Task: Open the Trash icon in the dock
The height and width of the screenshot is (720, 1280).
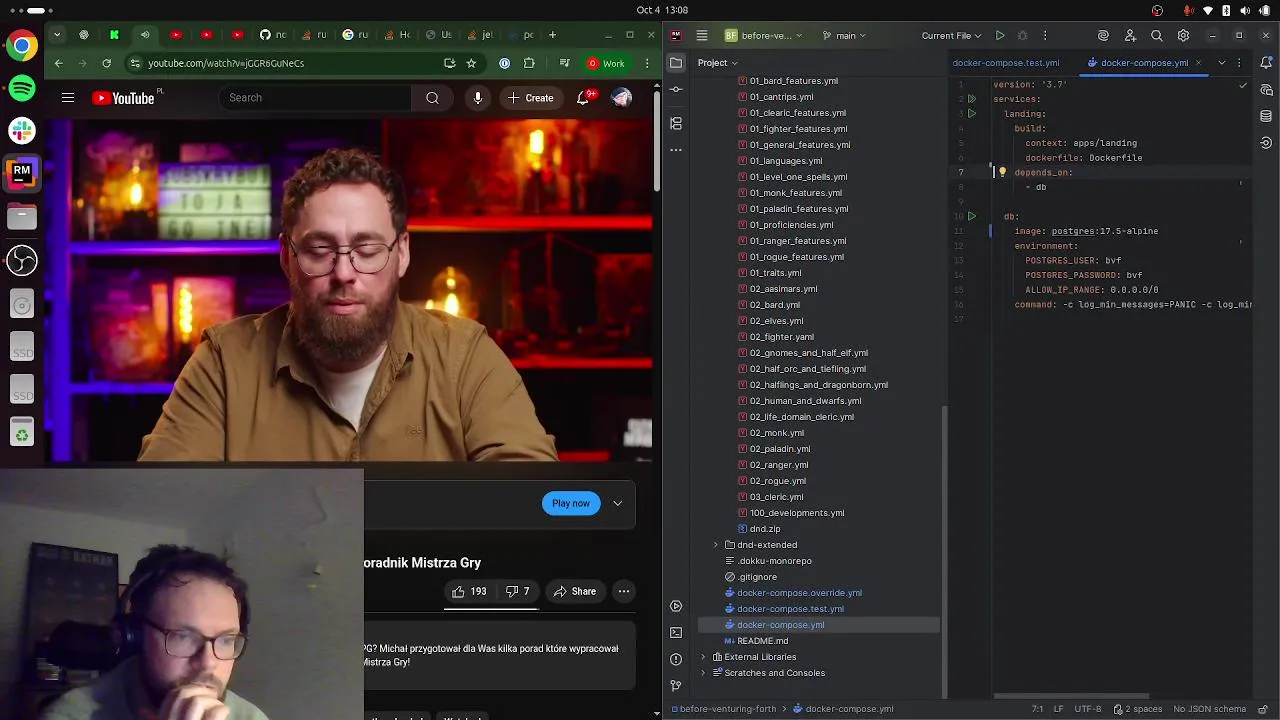Action: (x=22, y=434)
